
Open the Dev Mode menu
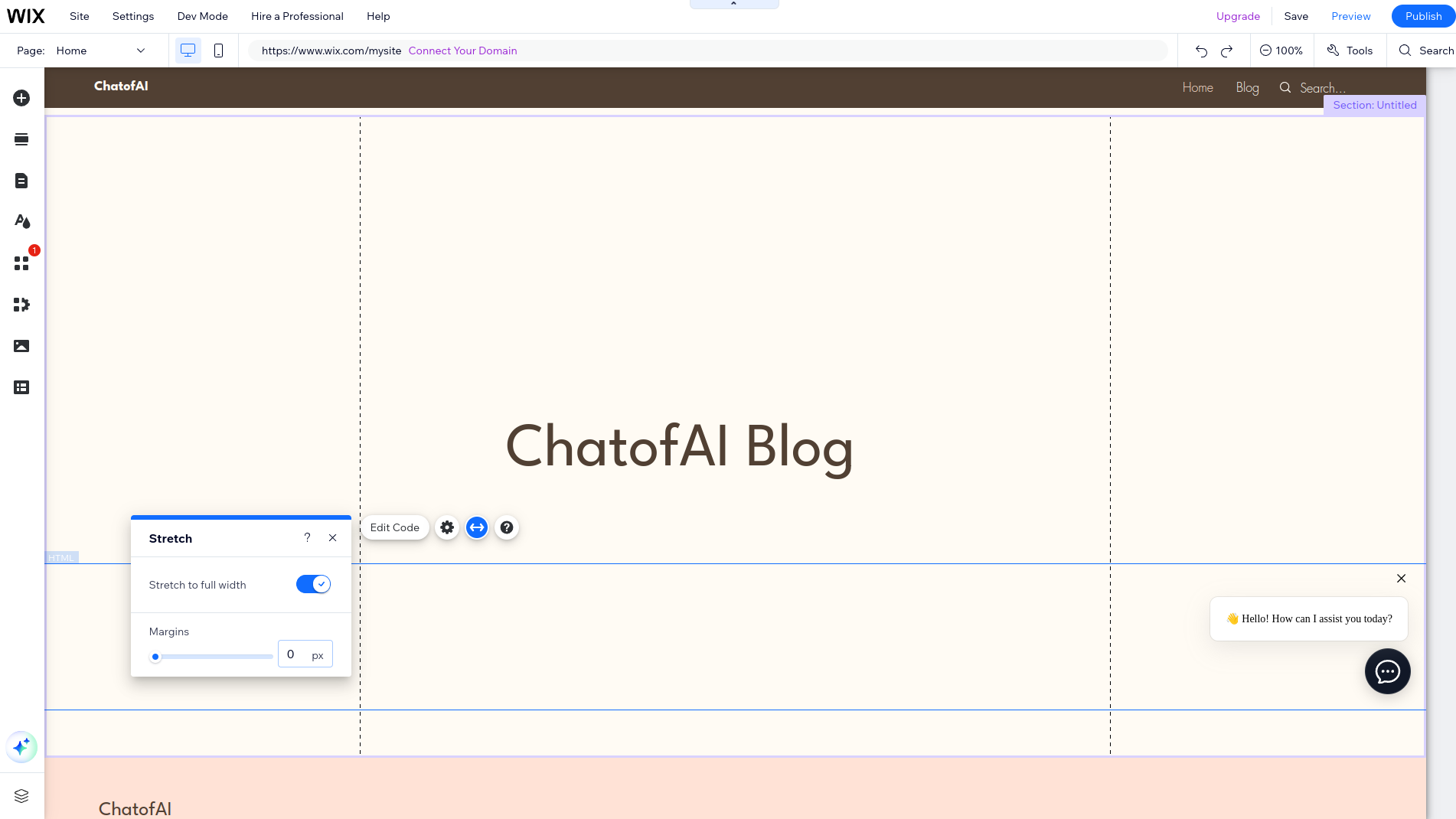[x=203, y=16]
